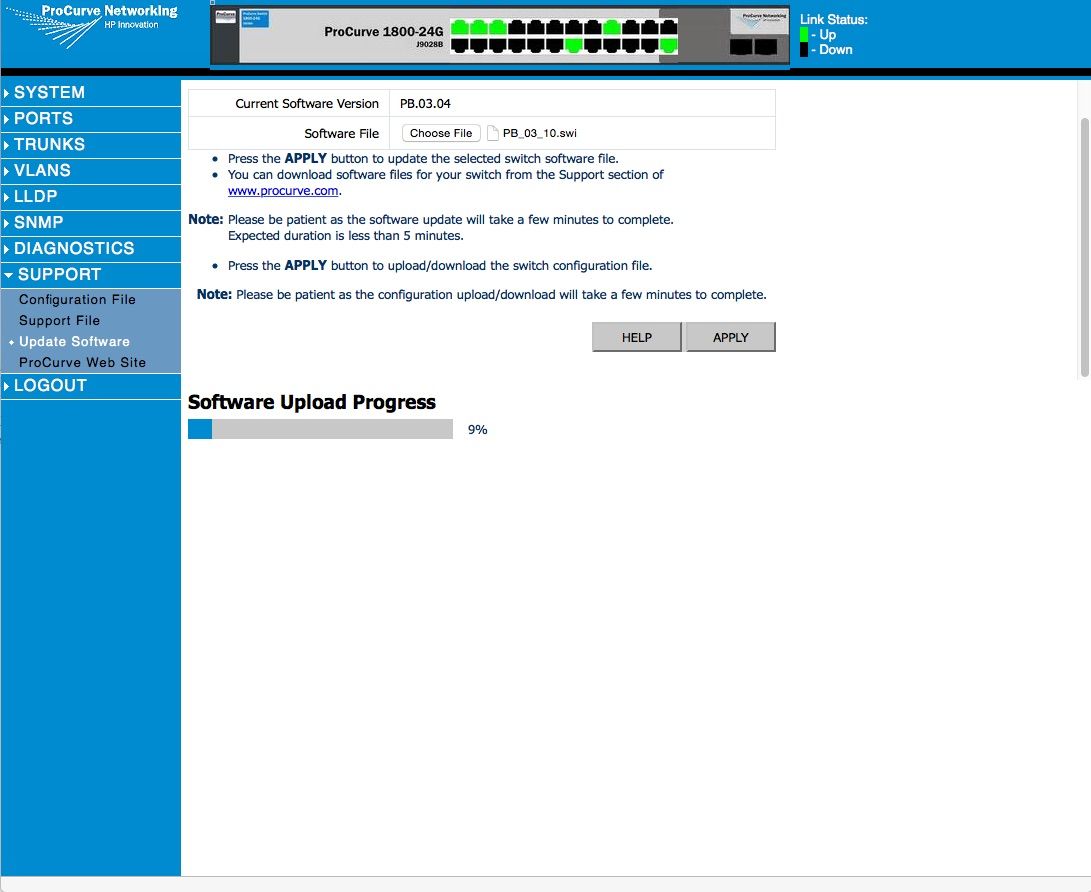
Task: Expand the VLANS menu section
Action: coord(90,170)
